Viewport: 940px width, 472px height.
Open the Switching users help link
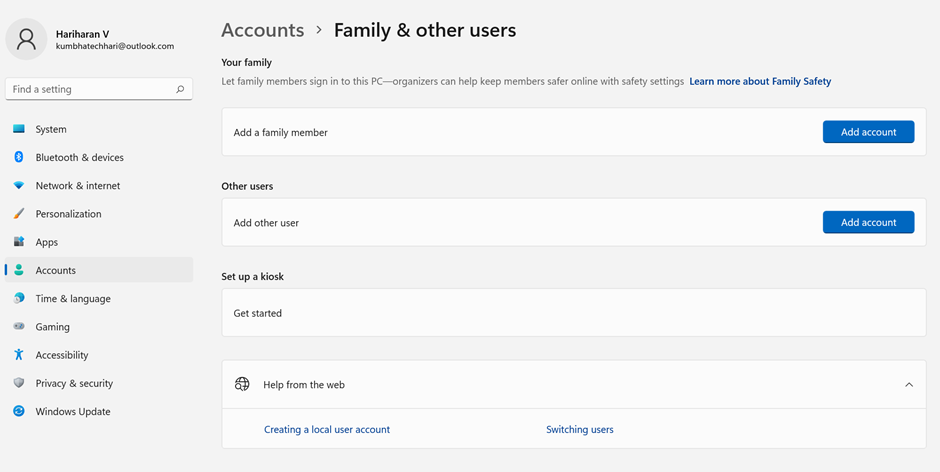click(580, 429)
